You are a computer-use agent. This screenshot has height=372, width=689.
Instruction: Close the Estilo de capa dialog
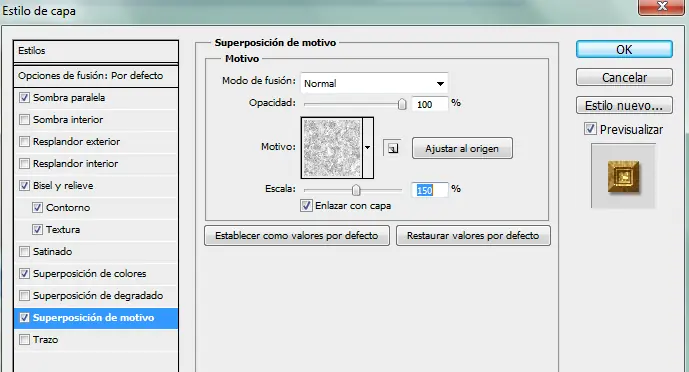click(661, 7)
